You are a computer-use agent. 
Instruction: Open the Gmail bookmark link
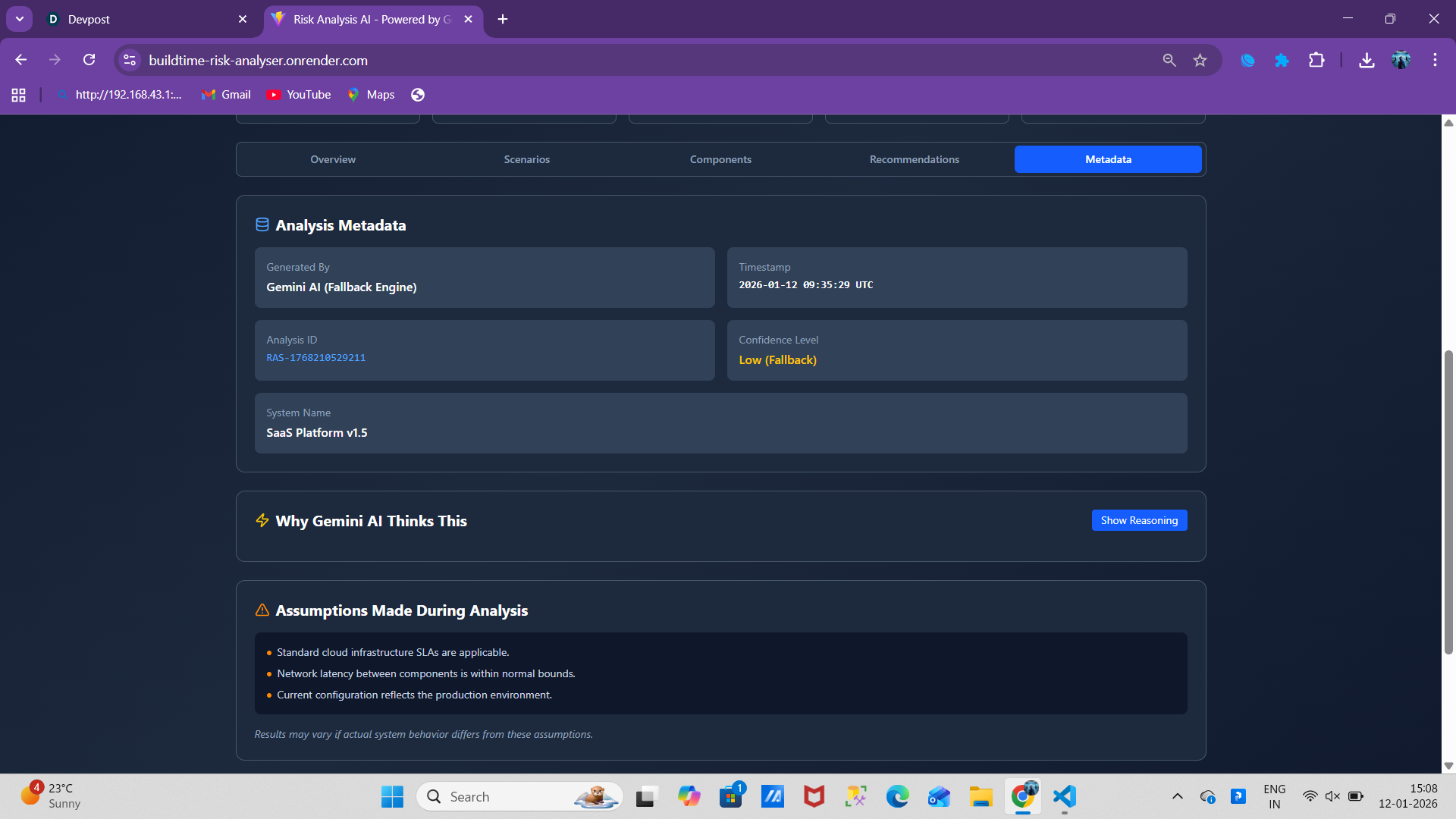click(x=226, y=95)
